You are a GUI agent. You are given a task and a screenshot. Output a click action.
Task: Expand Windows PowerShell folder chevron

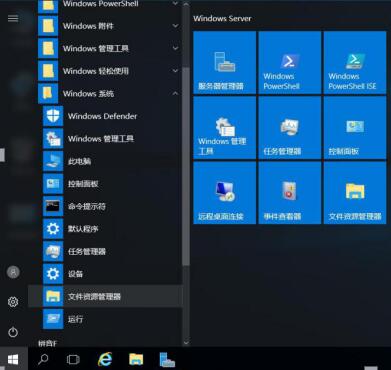(x=175, y=4)
